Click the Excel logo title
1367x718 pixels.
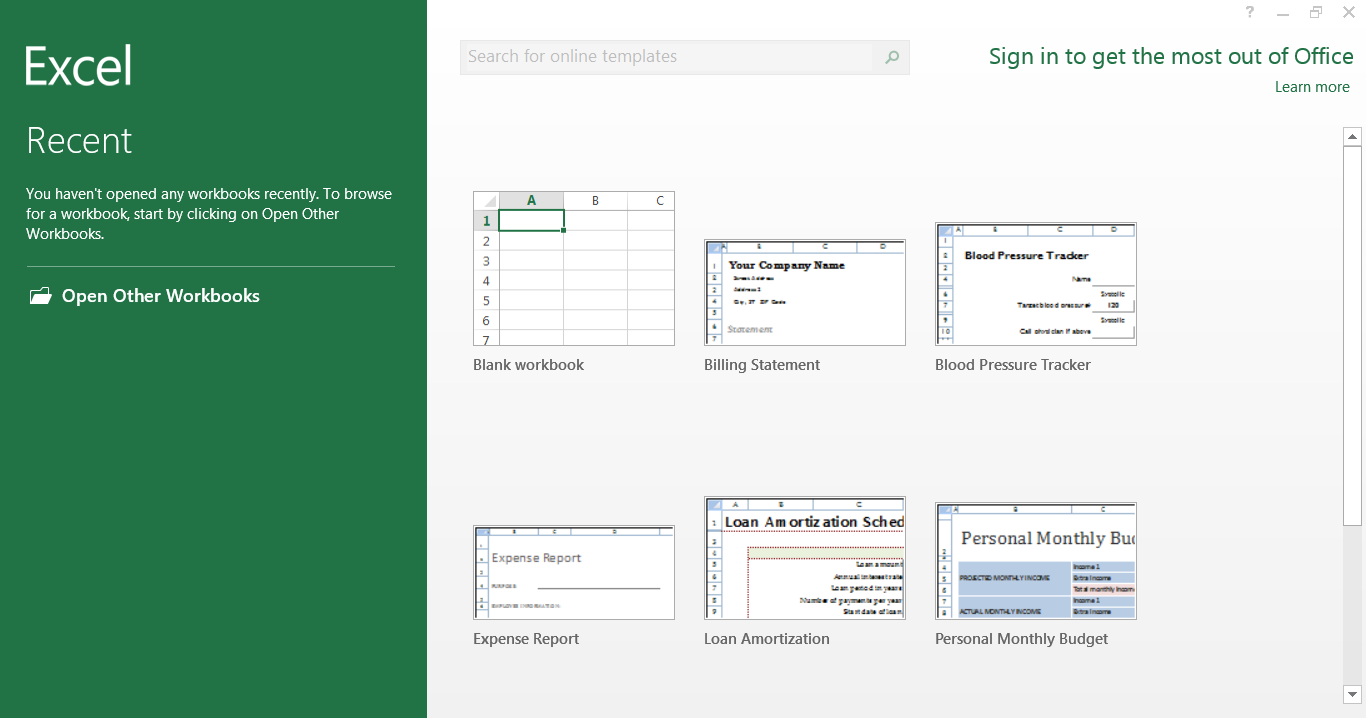click(x=79, y=65)
